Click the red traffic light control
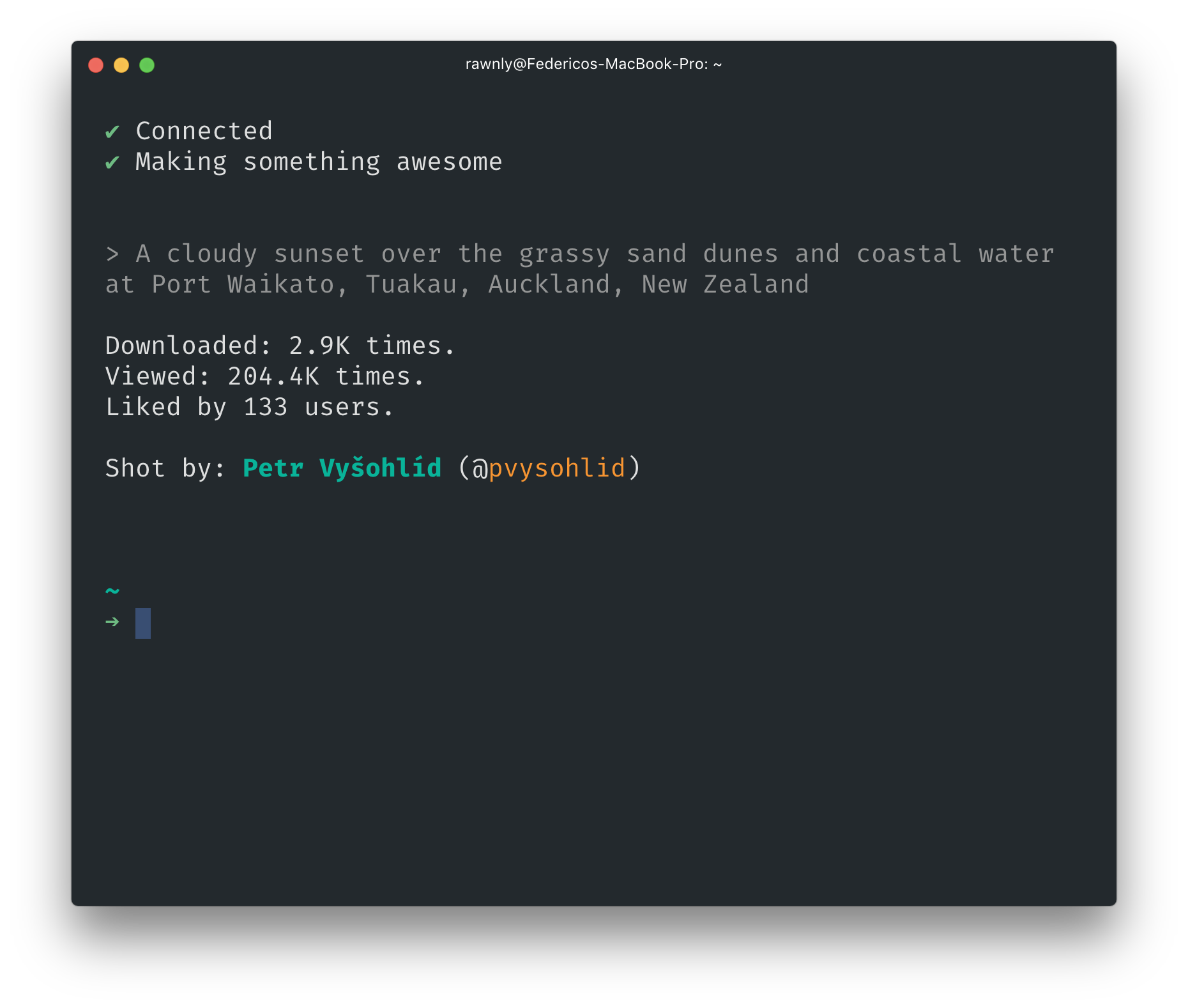 [96, 65]
